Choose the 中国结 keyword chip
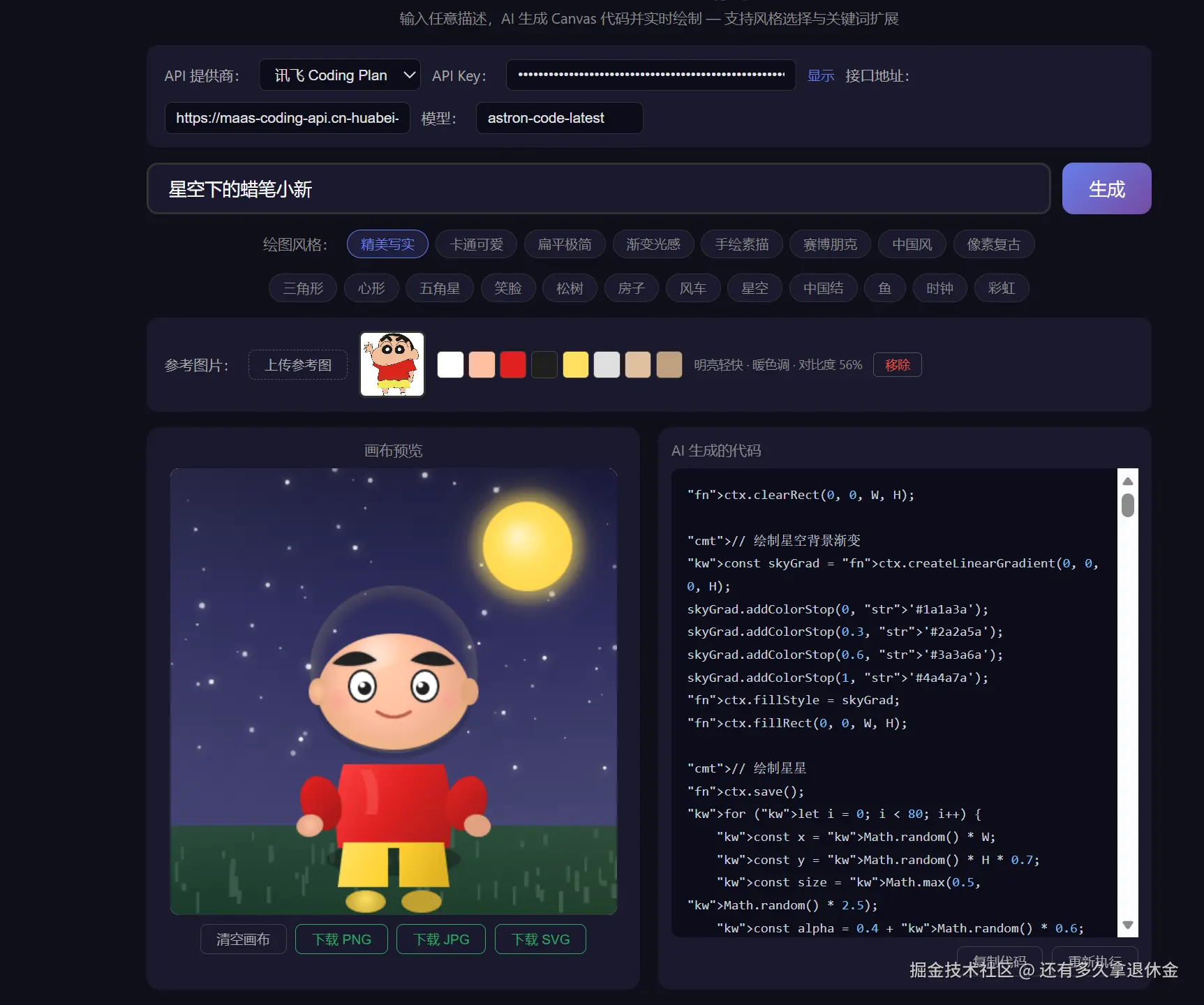This screenshot has height=1005, width=1204. [823, 288]
